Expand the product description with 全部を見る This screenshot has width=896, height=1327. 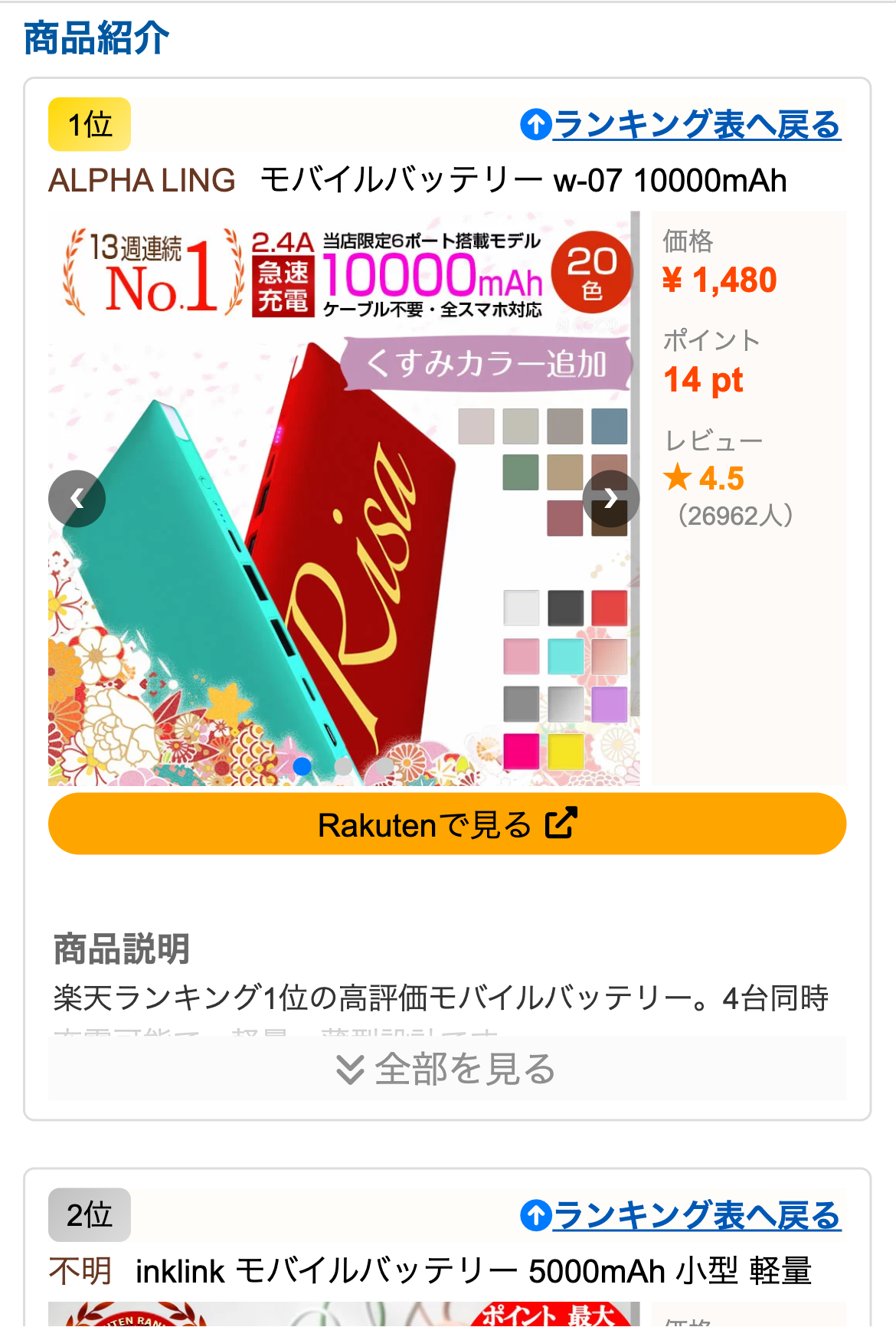coord(447,1068)
